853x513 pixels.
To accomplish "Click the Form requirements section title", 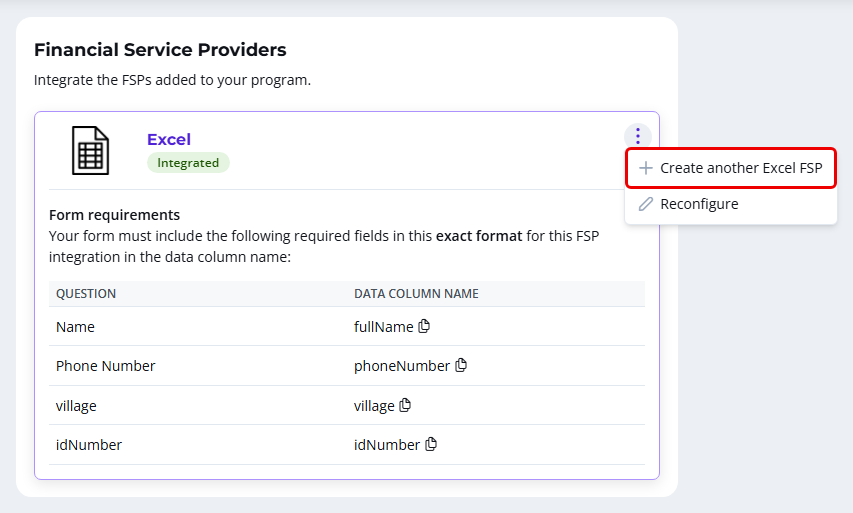I will (x=114, y=215).
